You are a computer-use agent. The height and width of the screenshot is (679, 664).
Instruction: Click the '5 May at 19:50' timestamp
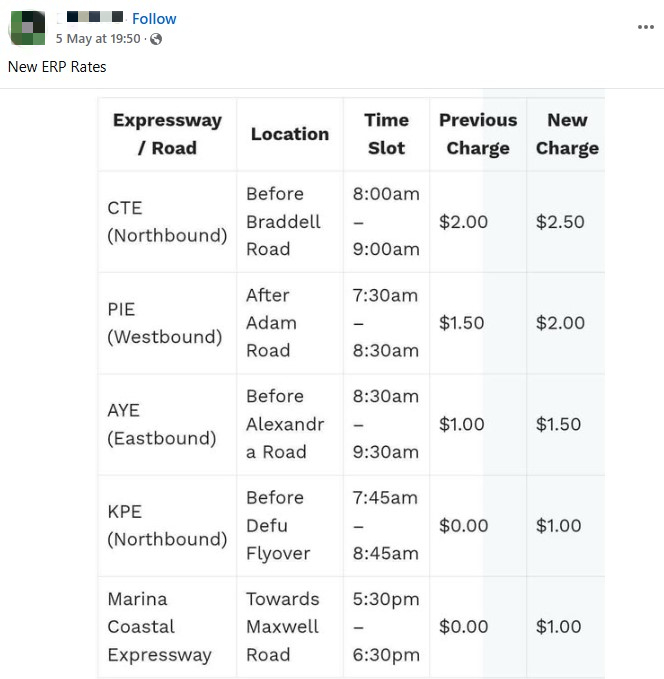click(98, 39)
